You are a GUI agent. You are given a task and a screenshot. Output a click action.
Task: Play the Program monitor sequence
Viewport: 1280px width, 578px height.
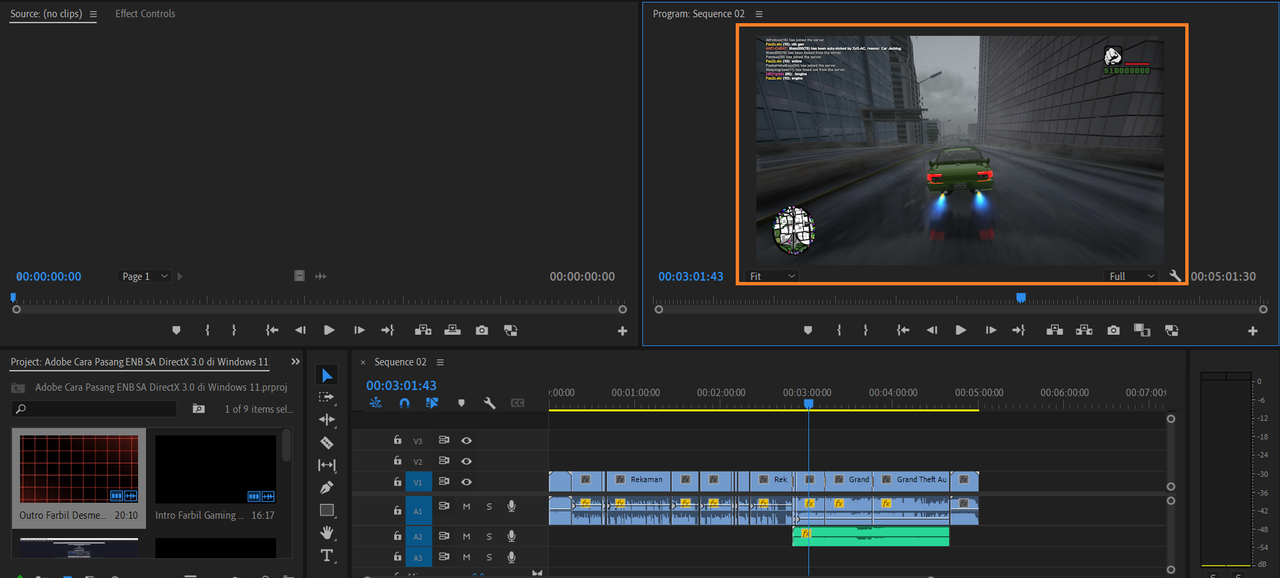tap(961, 330)
